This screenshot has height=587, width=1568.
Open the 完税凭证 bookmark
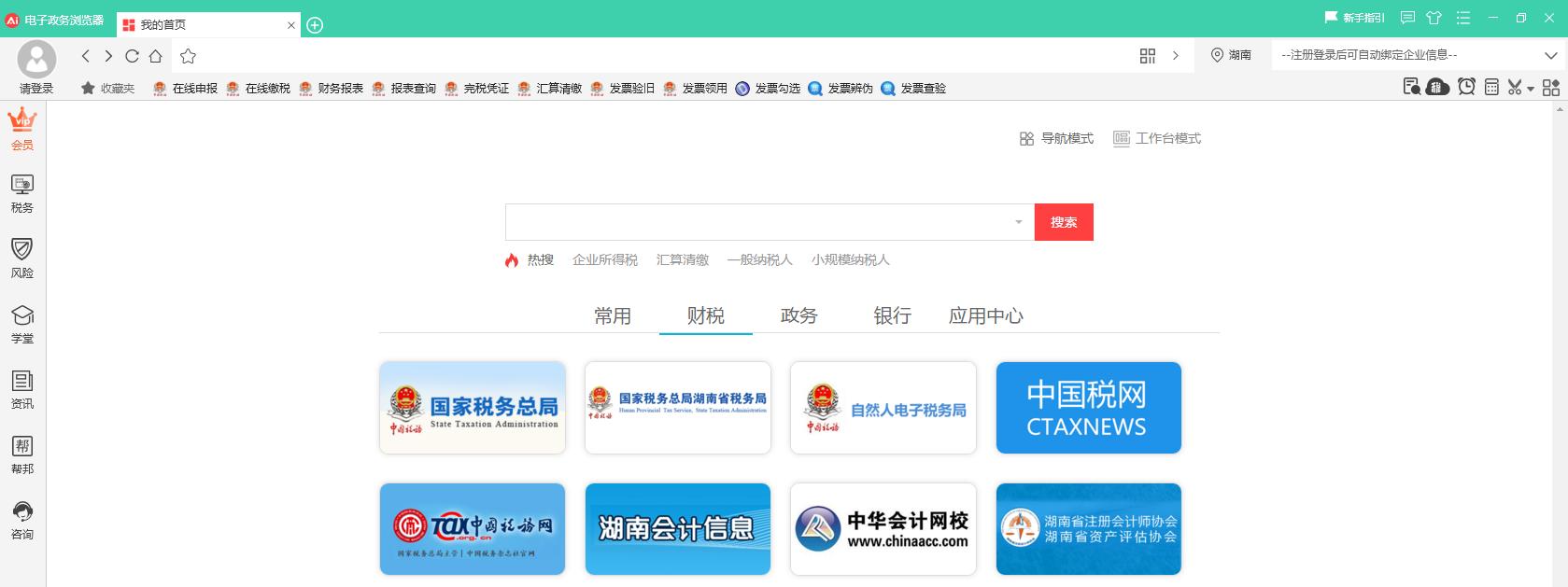(476, 88)
